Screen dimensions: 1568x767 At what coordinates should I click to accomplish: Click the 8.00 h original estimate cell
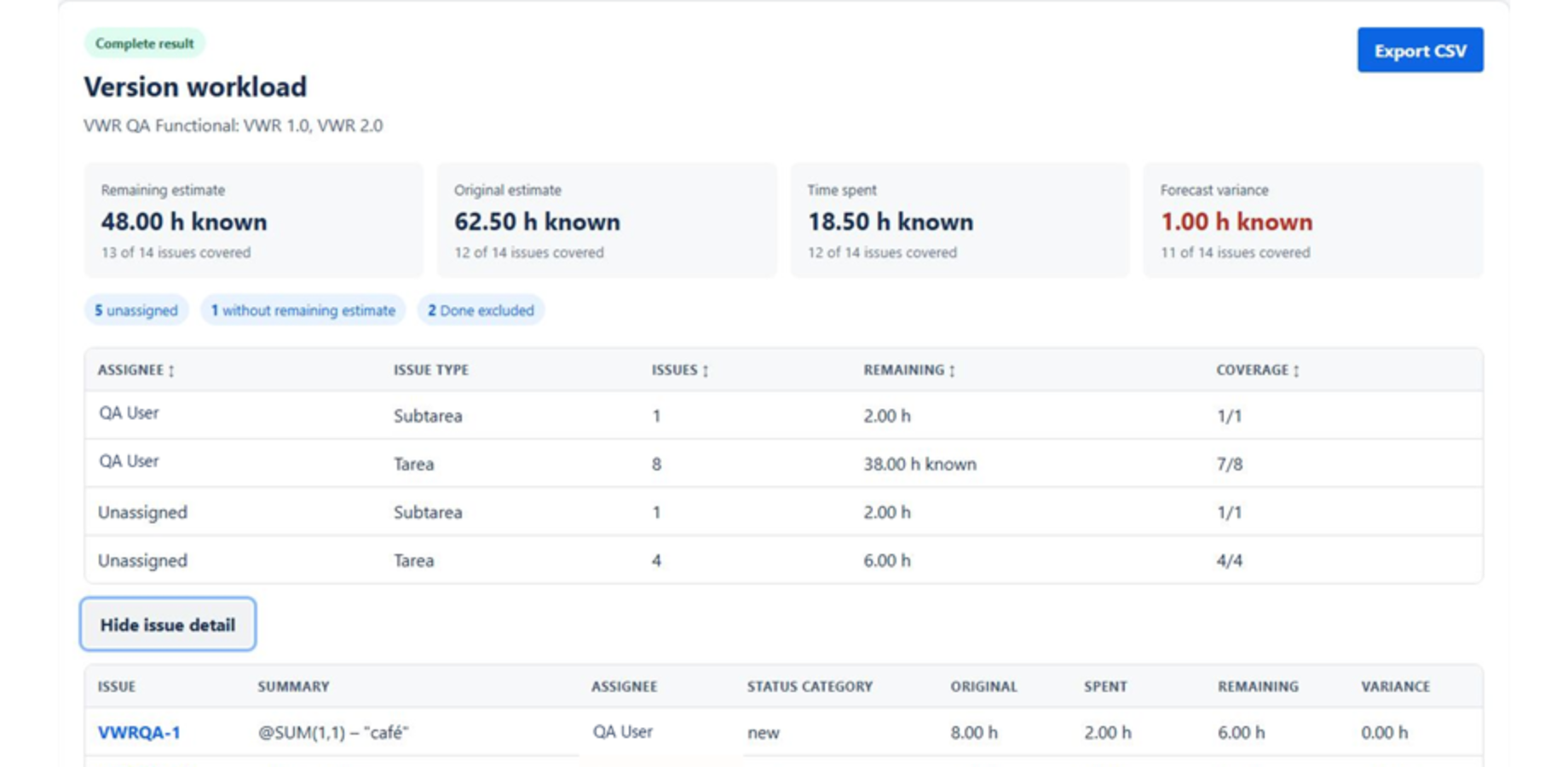point(974,733)
